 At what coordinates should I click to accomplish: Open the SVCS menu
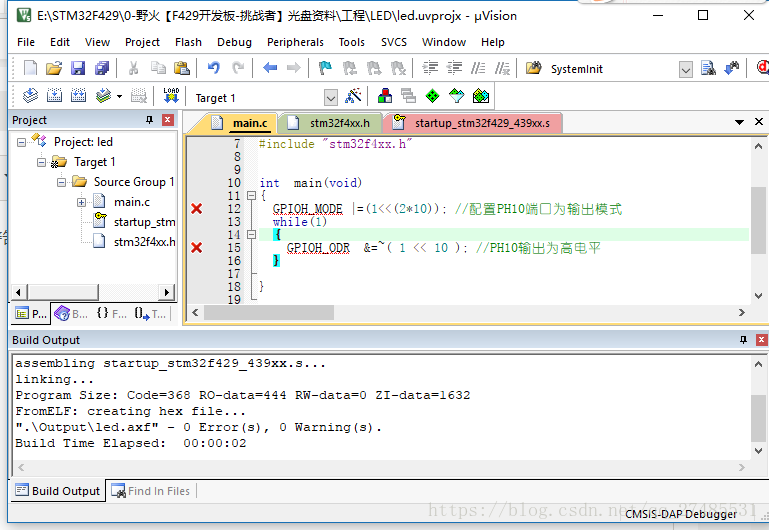394,42
